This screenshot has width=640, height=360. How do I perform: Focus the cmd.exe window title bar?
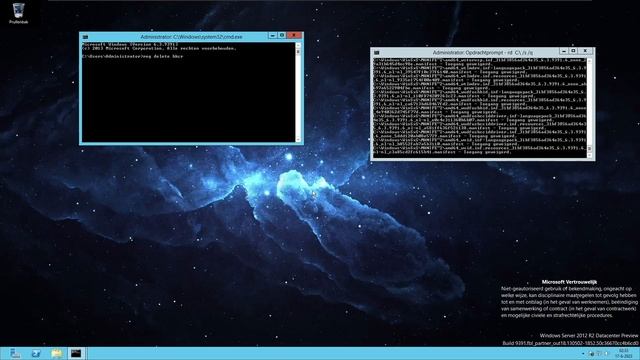click(x=191, y=37)
